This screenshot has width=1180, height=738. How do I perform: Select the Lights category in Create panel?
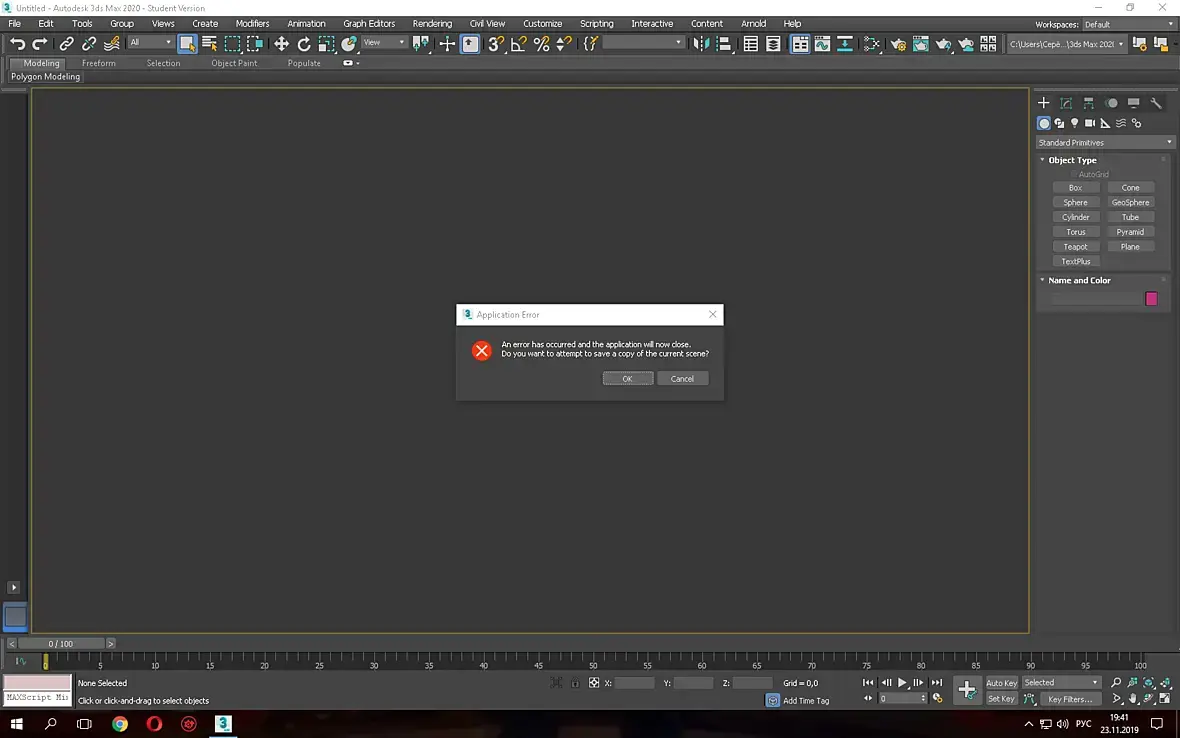[1075, 123]
